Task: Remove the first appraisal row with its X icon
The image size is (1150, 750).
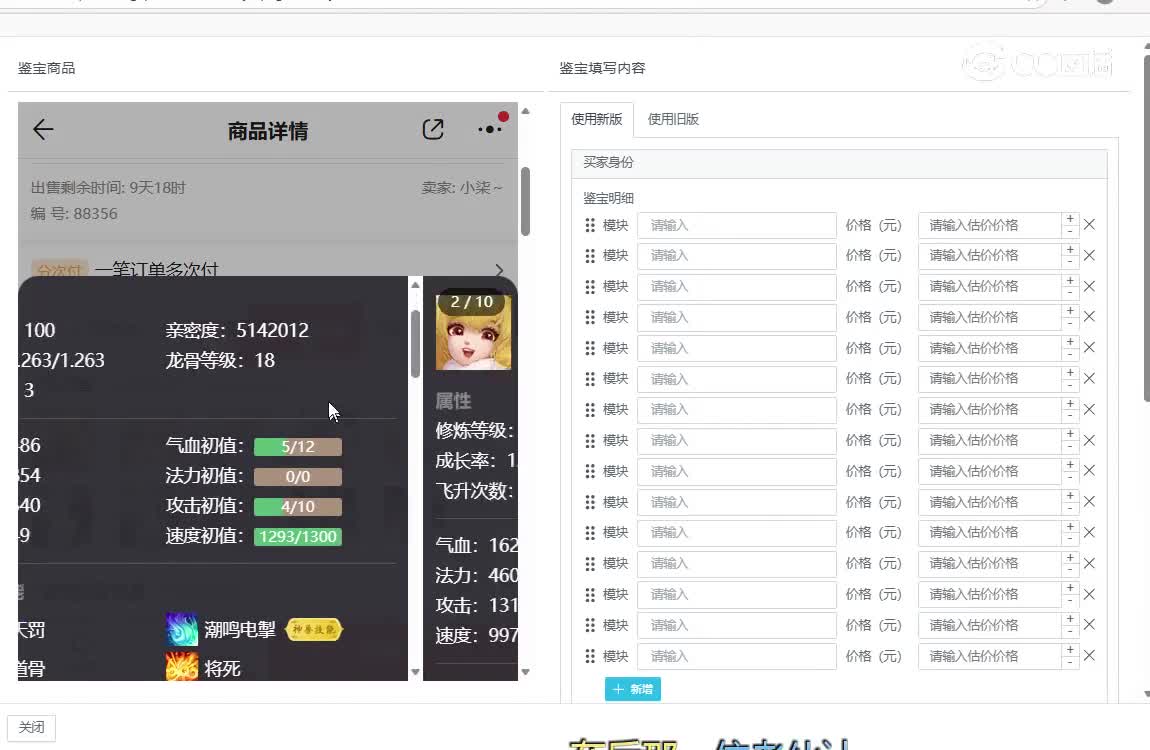Action: point(1089,224)
